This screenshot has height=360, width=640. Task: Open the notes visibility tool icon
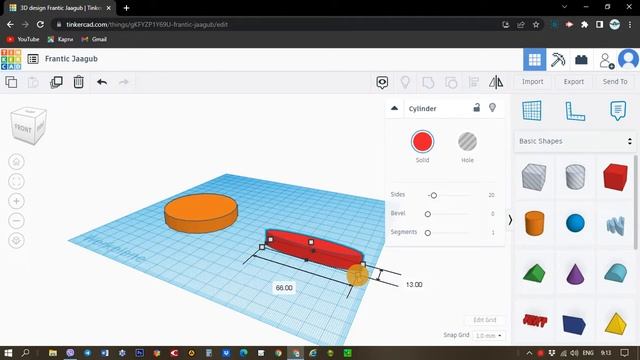coord(382,82)
